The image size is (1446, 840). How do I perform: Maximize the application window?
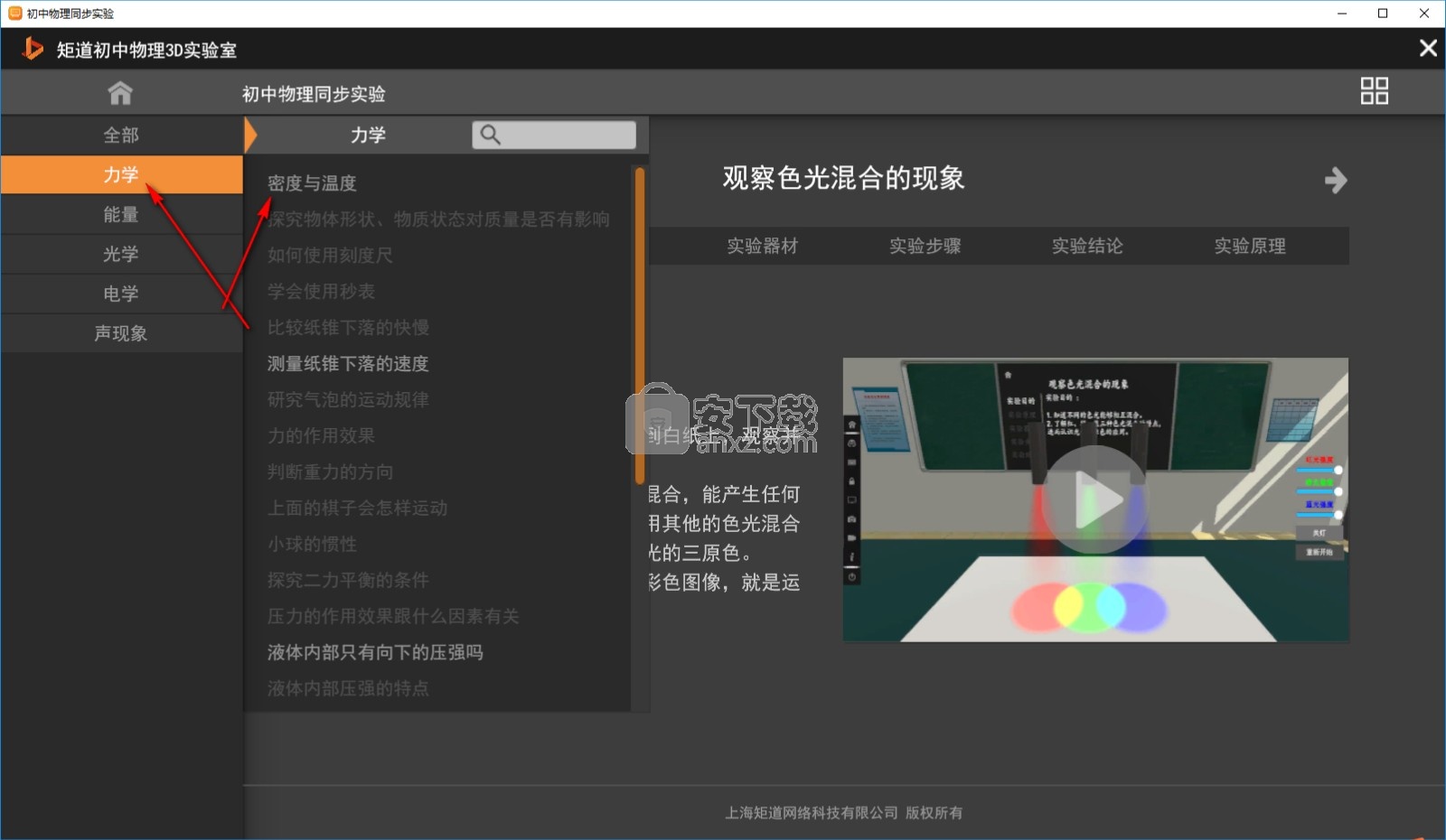[x=1383, y=13]
